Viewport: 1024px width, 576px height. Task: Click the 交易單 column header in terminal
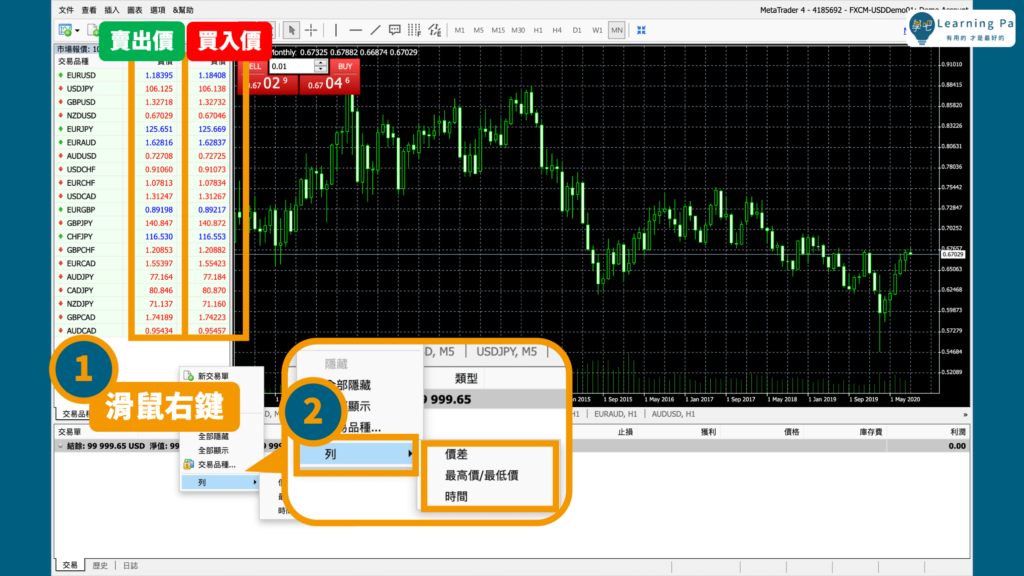tap(69, 432)
